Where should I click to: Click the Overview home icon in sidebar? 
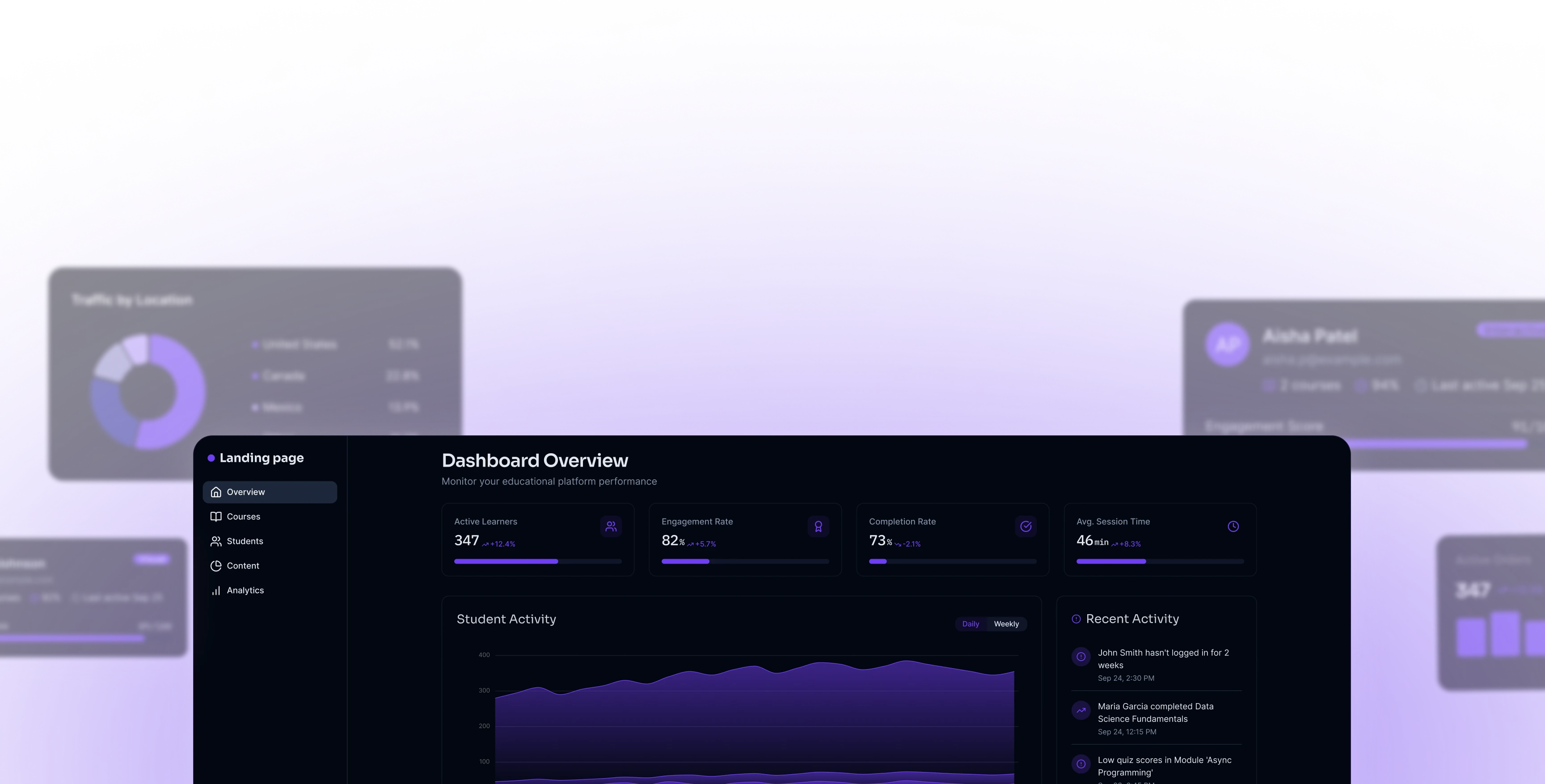pos(216,492)
